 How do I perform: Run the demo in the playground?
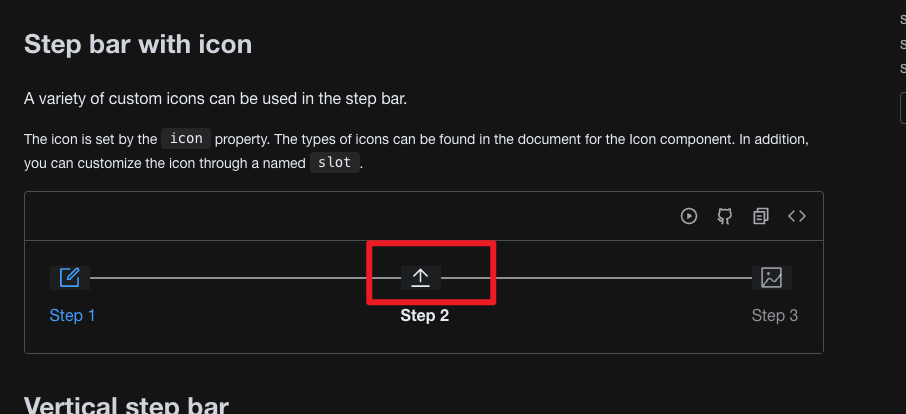(688, 216)
